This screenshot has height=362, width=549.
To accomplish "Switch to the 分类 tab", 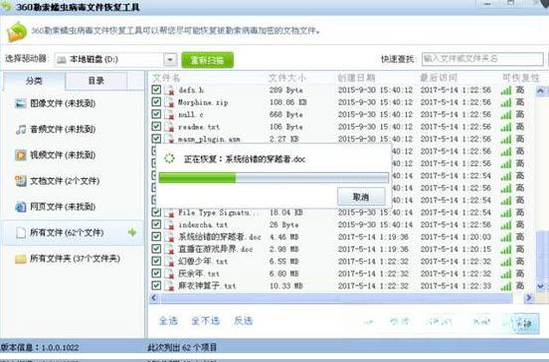I will point(34,81).
